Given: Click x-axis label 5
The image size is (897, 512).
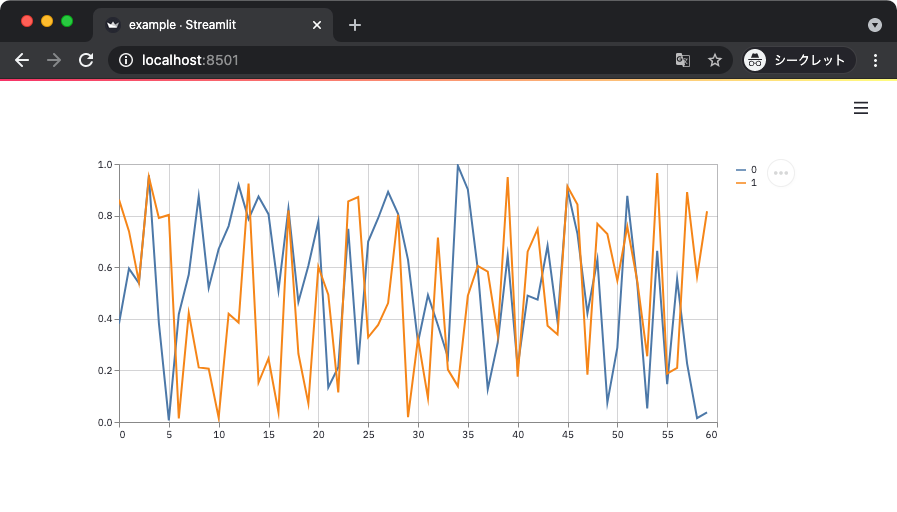Looking at the screenshot, I should tap(169, 435).
